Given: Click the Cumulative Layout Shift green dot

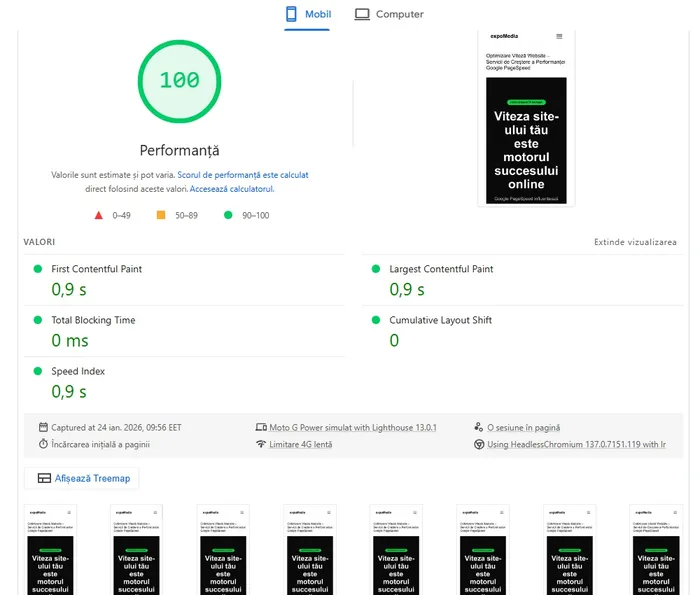Looking at the screenshot, I should pyautogui.click(x=376, y=320).
